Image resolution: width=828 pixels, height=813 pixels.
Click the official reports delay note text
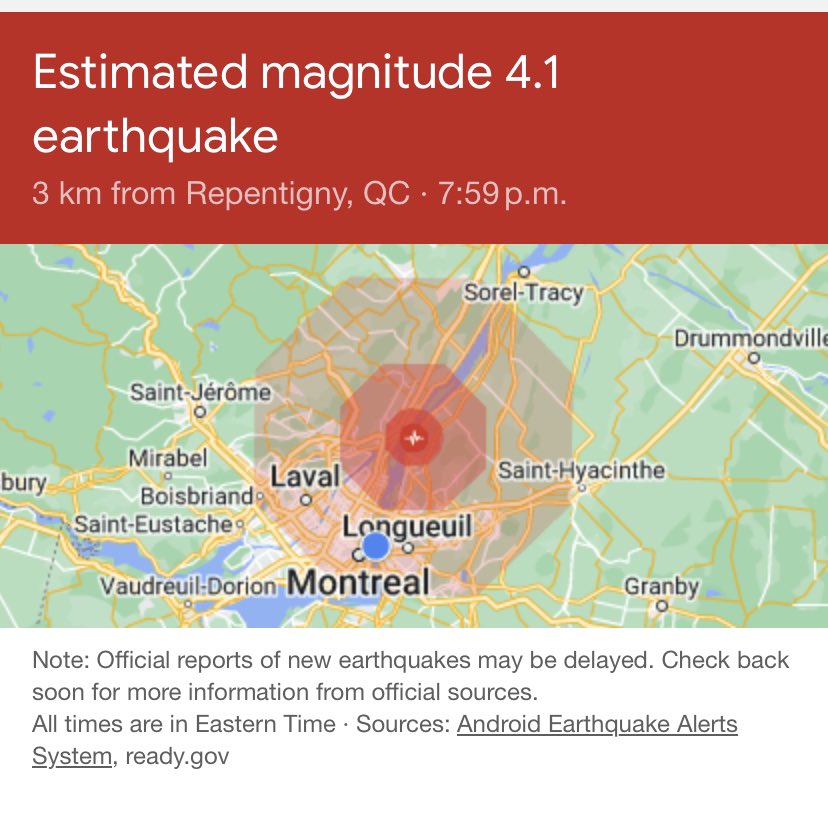pyautogui.click(x=411, y=676)
